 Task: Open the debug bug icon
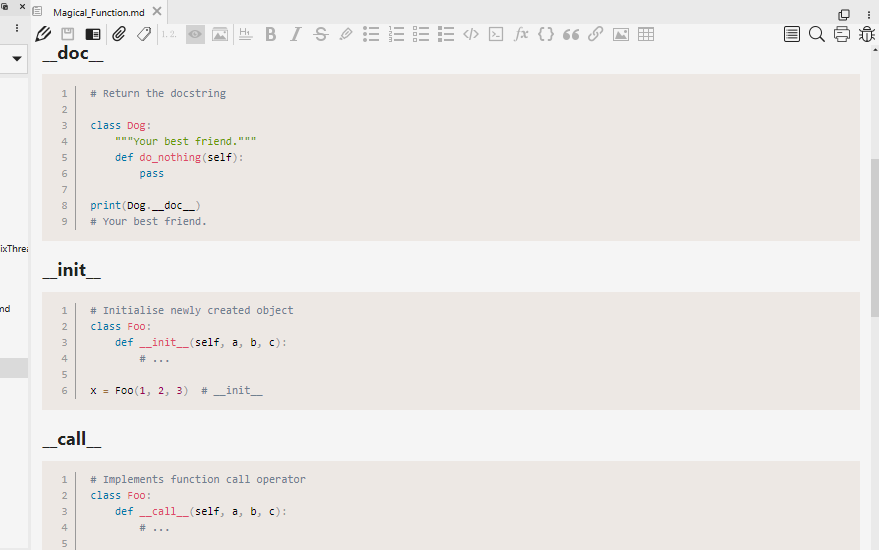867,34
